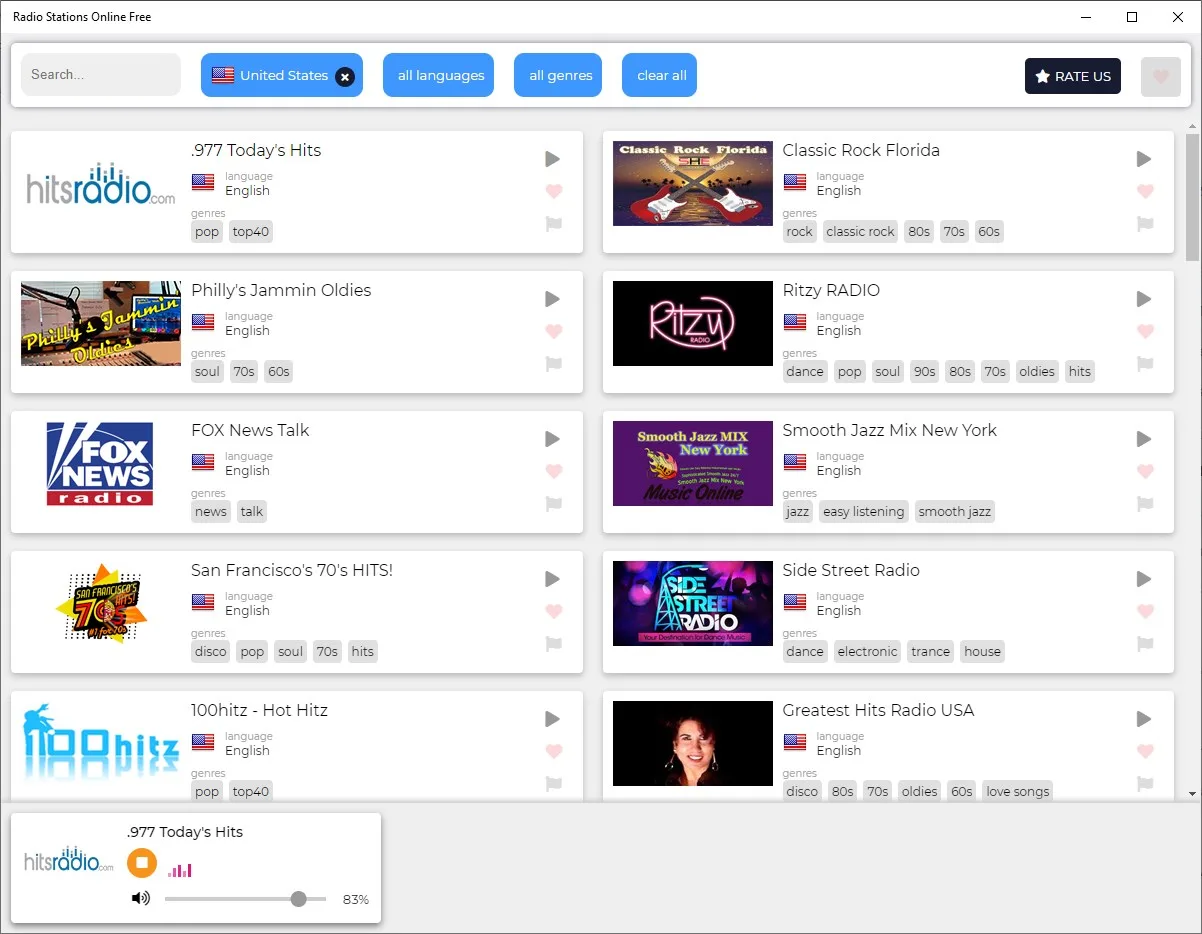Flag the Ritzy RADIO station
1202x934 pixels.
1145,364
